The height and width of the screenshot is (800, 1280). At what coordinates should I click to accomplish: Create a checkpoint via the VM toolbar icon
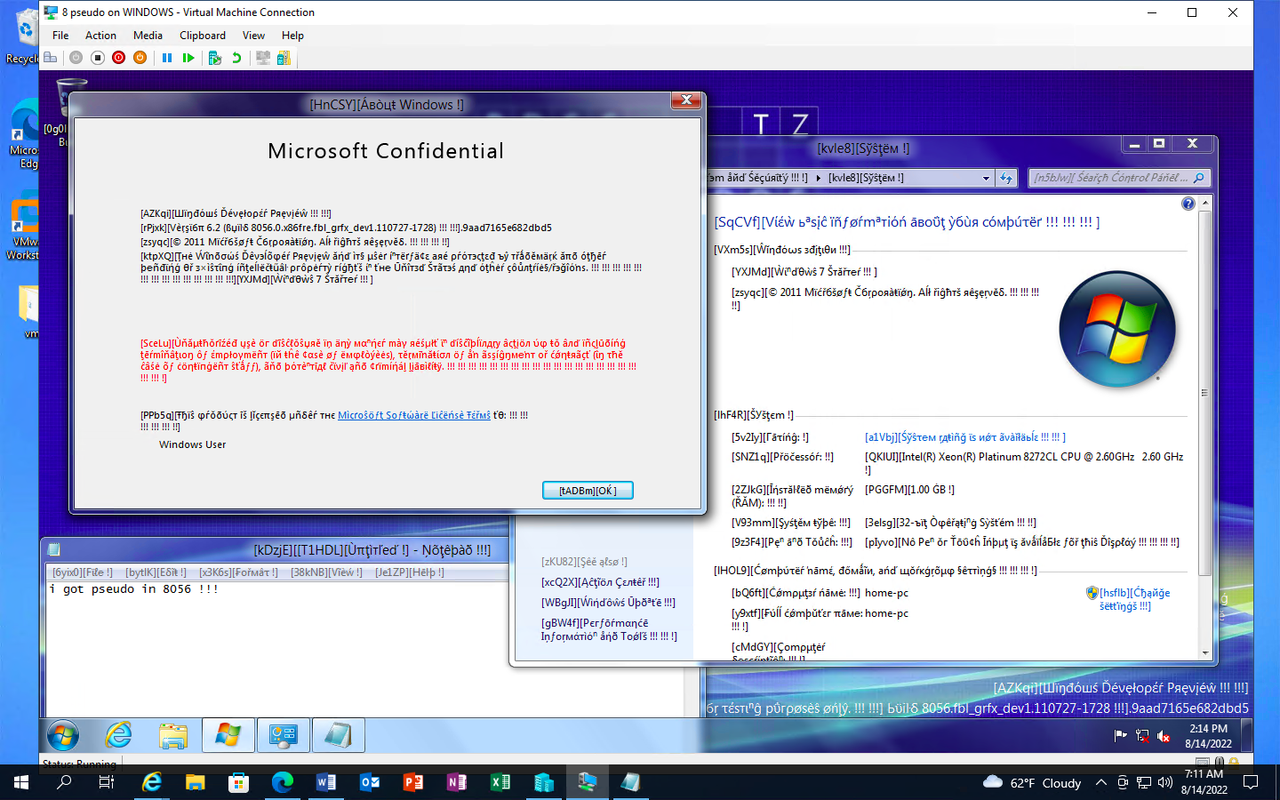[215, 58]
